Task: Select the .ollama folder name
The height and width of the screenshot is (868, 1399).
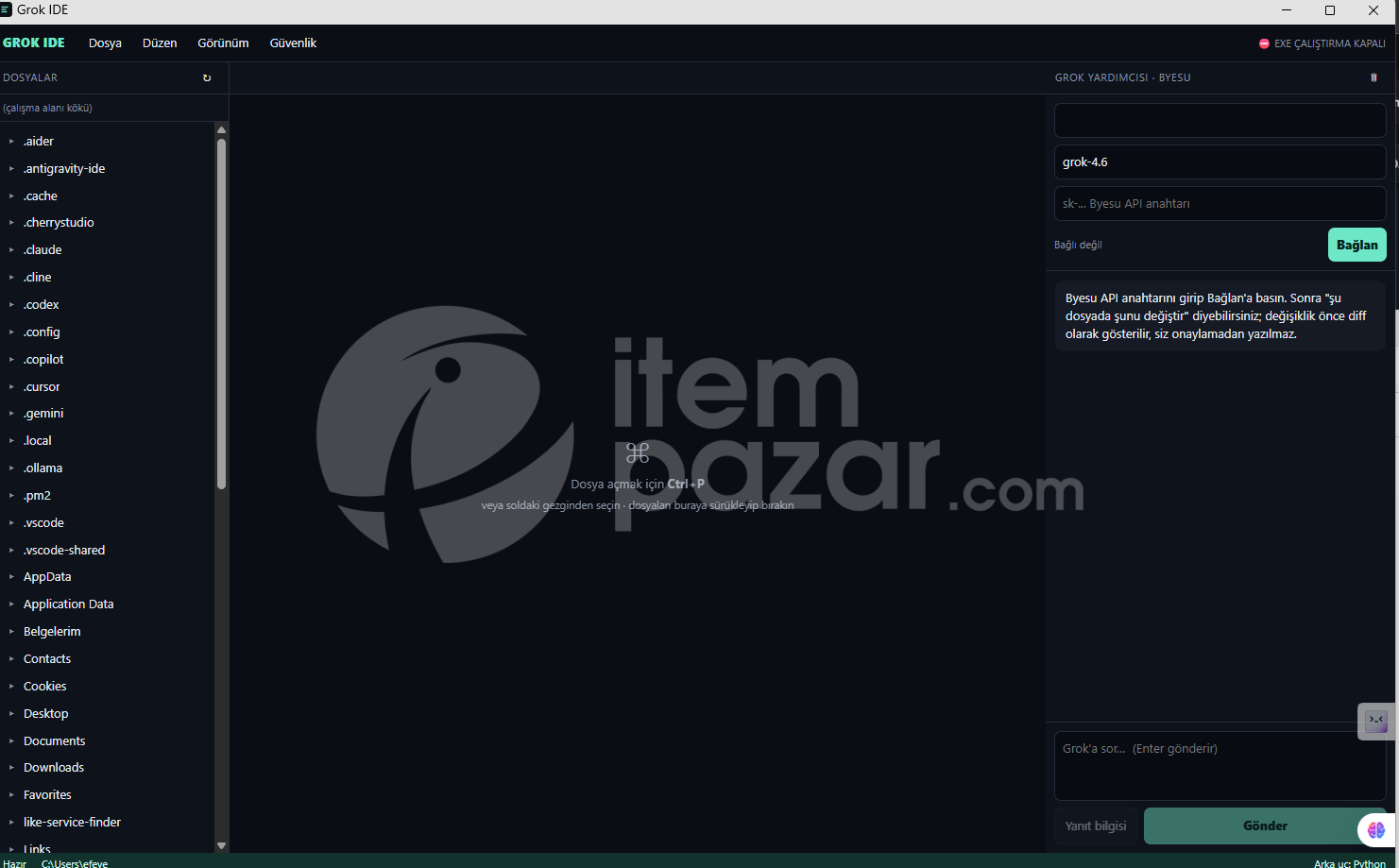Action: click(43, 468)
